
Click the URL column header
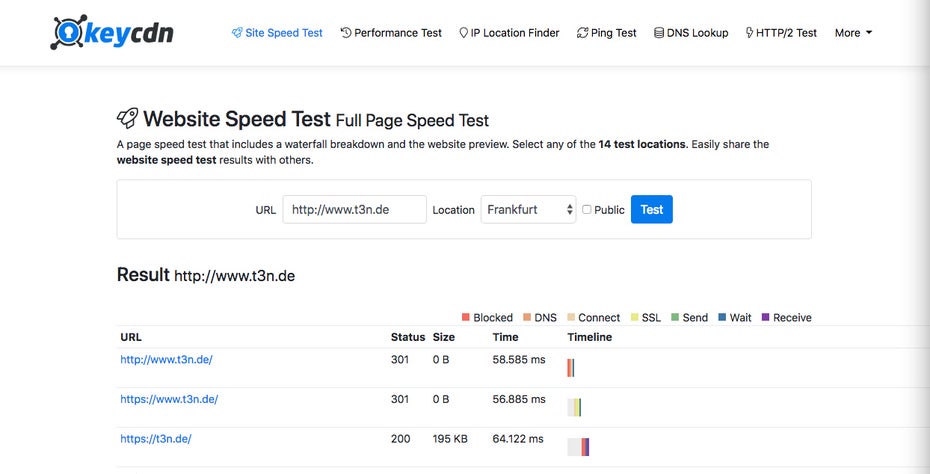coord(131,337)
